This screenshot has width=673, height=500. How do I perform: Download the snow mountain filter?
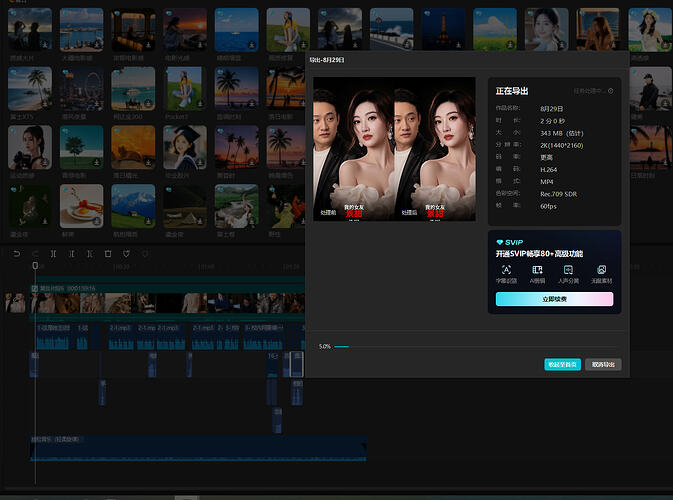(x=148, y=221)
